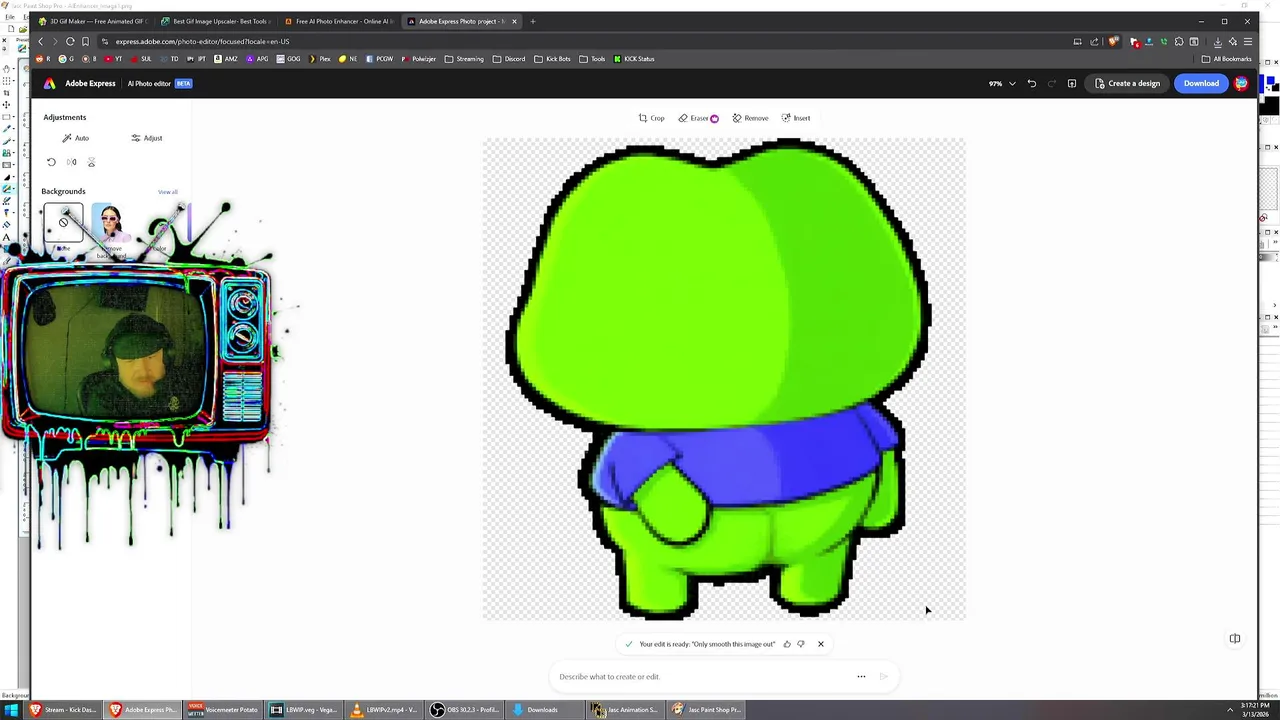Select the Crop tool

[x=651, y=118]
